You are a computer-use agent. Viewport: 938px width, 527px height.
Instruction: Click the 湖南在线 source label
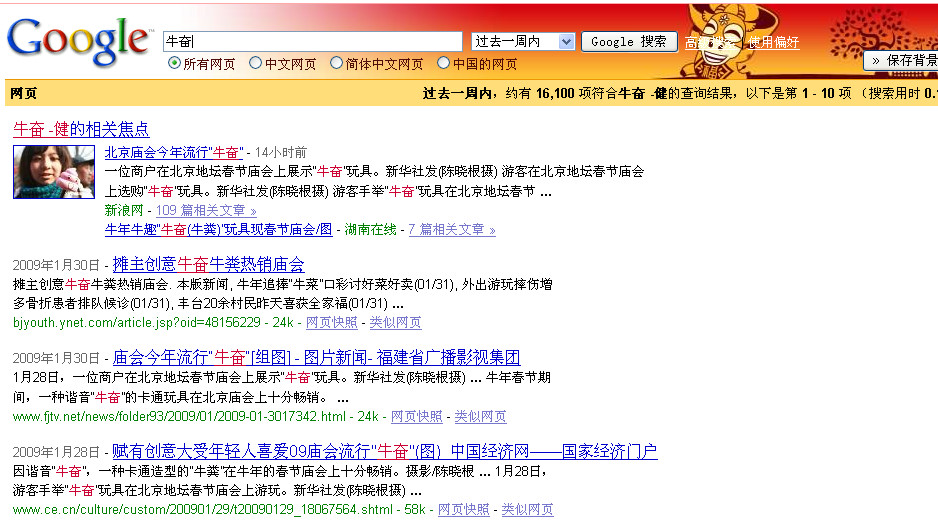pyautogui.click(x=370, y=230)
